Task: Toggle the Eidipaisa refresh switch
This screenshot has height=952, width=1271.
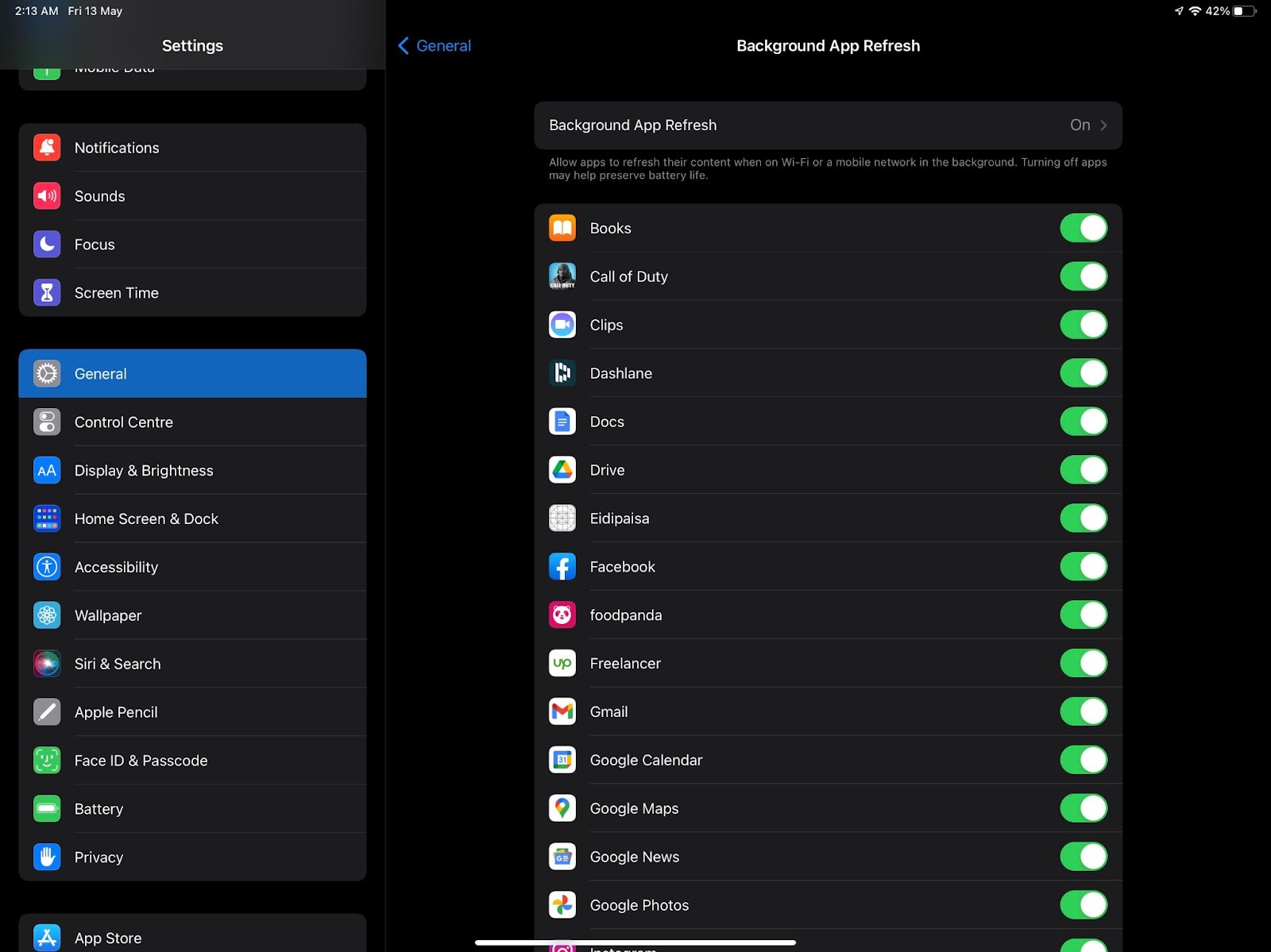Action: 1084,519
